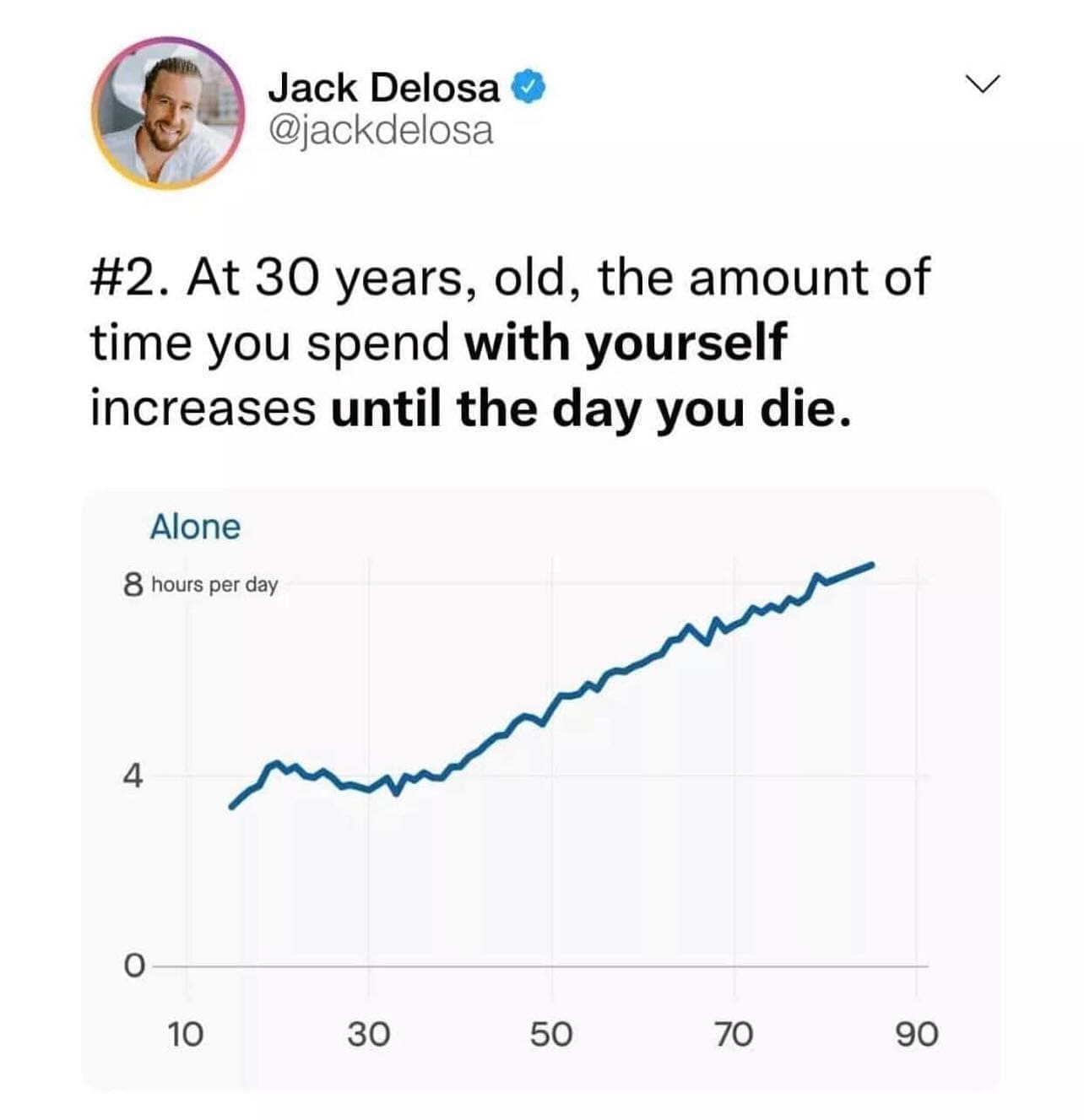The height and width of the screenshot is (1120, 1084).
Task: Click Jack Delosa's profile picture
Action: (x=167, y=112)
